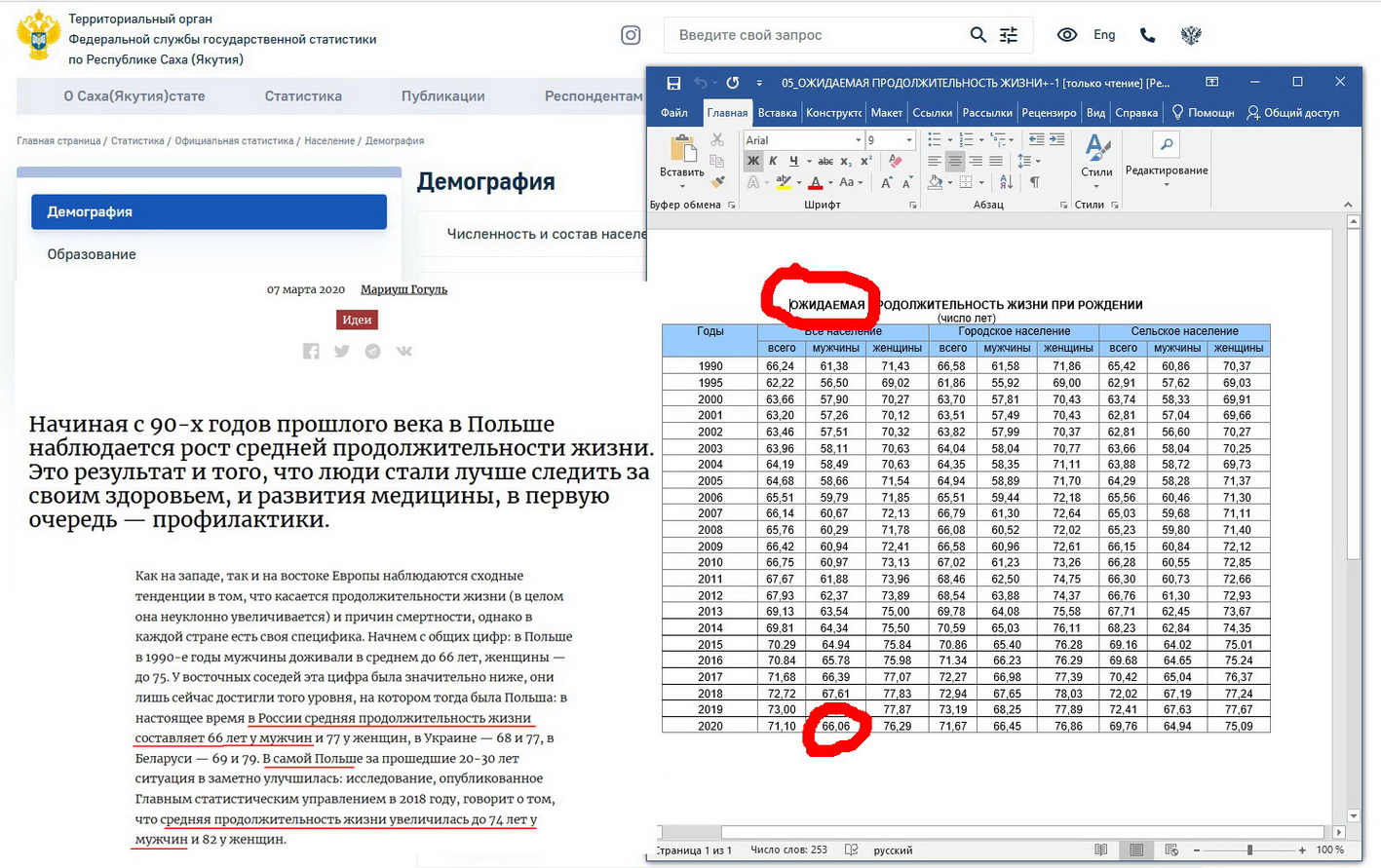Click the website search magnifier icon
1381x868 pixels.
tap(978, 34)
